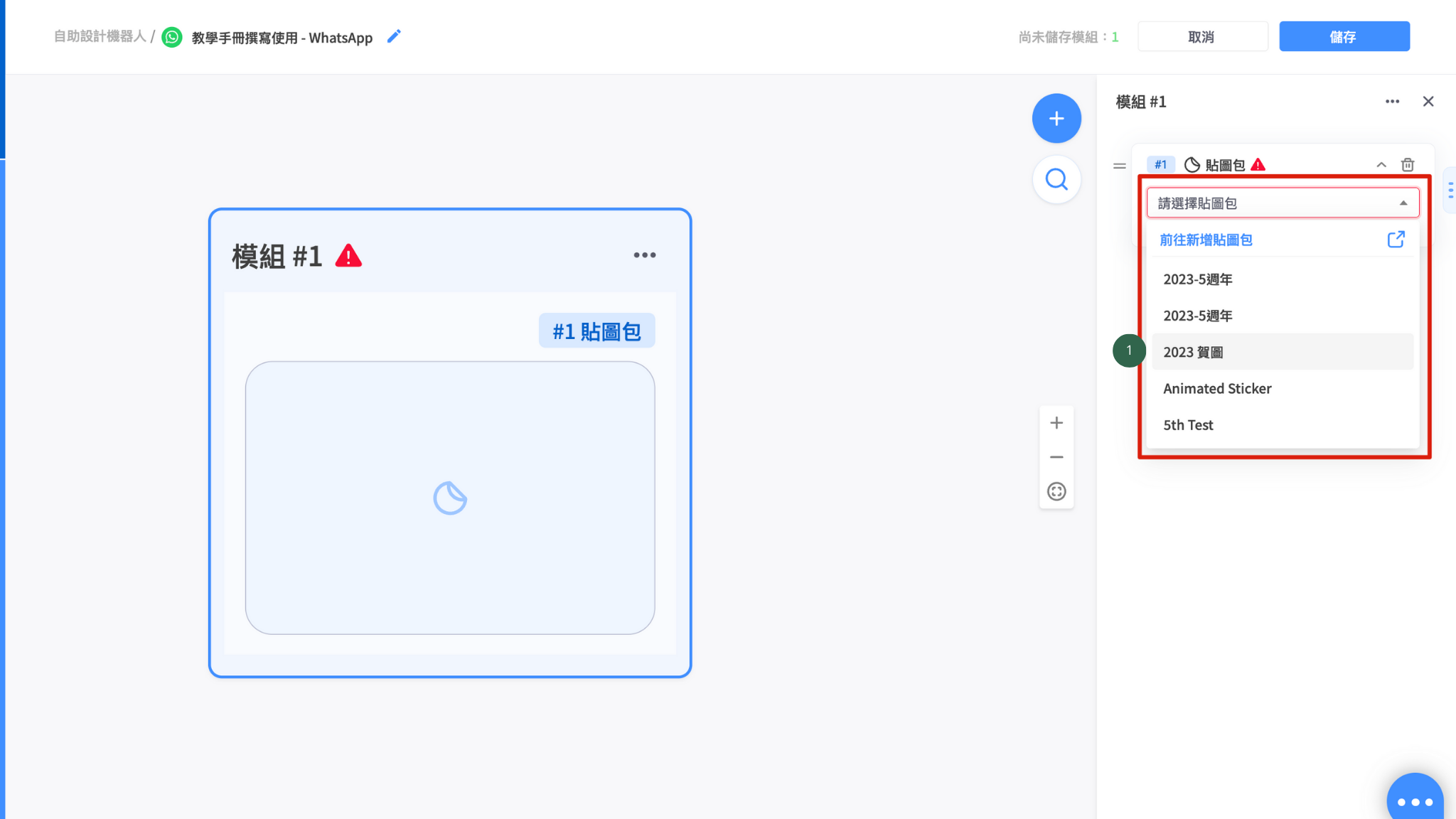The width and height of the screenshot is (1456, 819).
Task: Delete sticker pack block with trash icon
Action: coord(1407,165)
